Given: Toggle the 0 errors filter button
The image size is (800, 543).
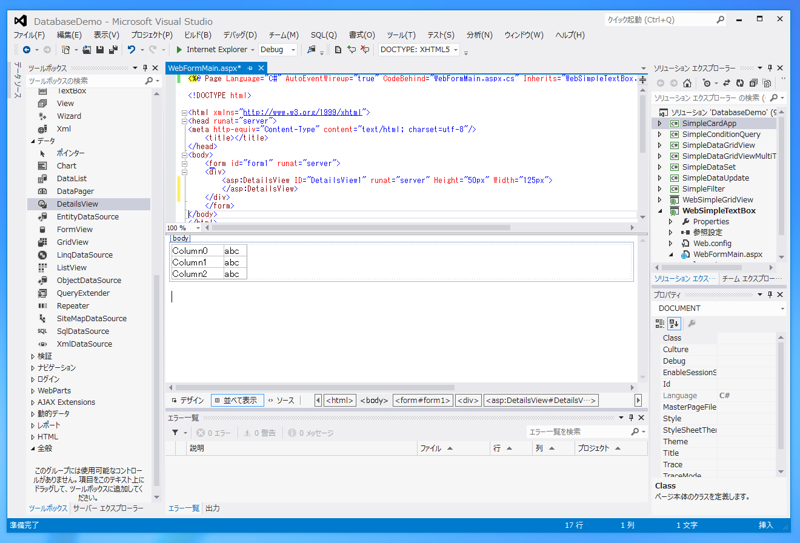Looking at the screenshot, I should (214, 433).
